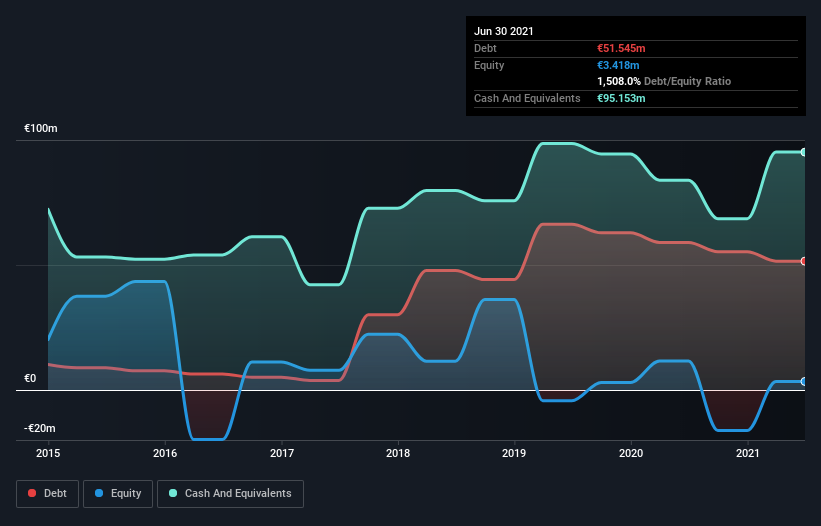
Task: Click the €51.545m debt value
Action: (622, 48)
